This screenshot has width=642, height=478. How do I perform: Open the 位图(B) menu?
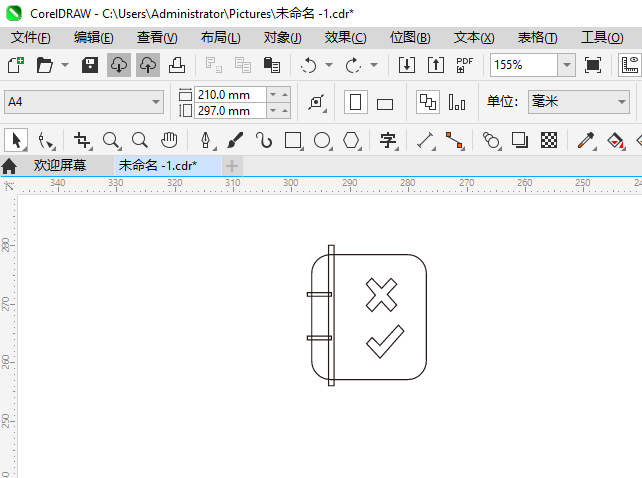(410, 38)
